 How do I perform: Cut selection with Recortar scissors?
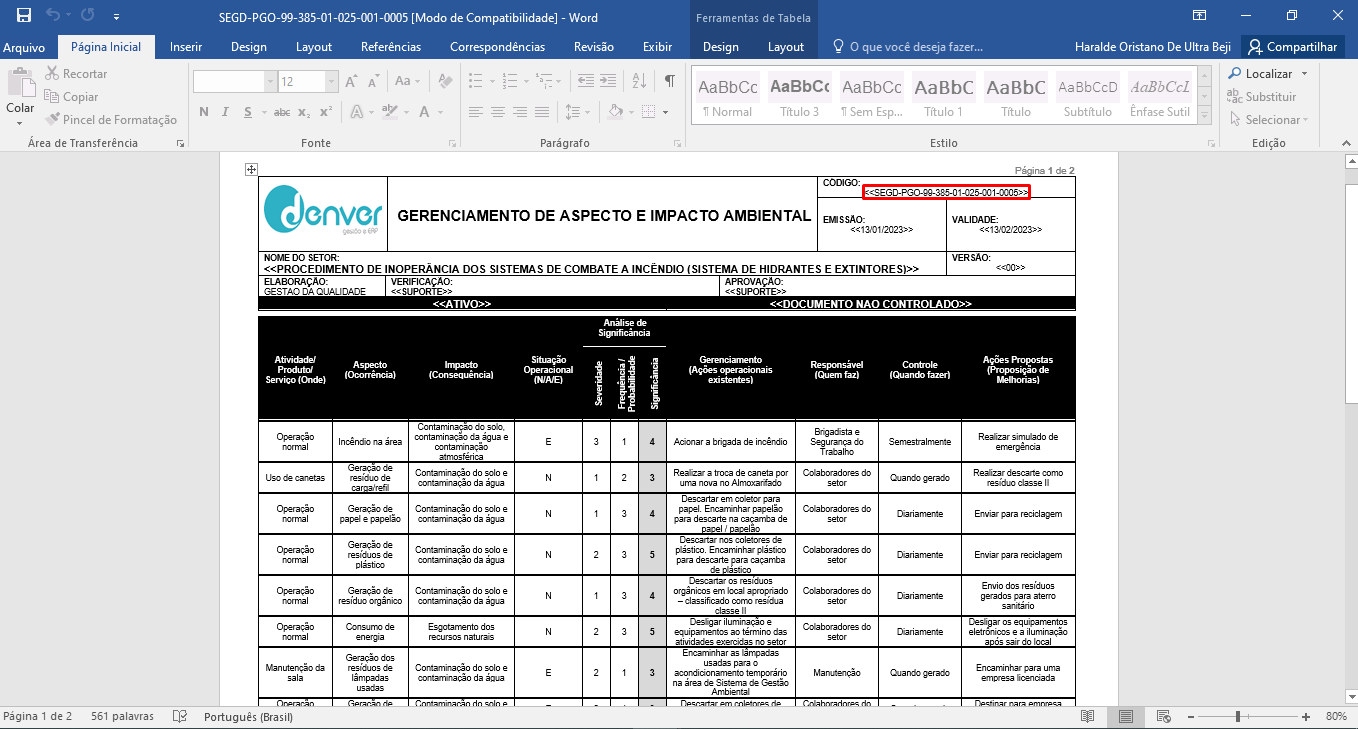click(76, 74)
